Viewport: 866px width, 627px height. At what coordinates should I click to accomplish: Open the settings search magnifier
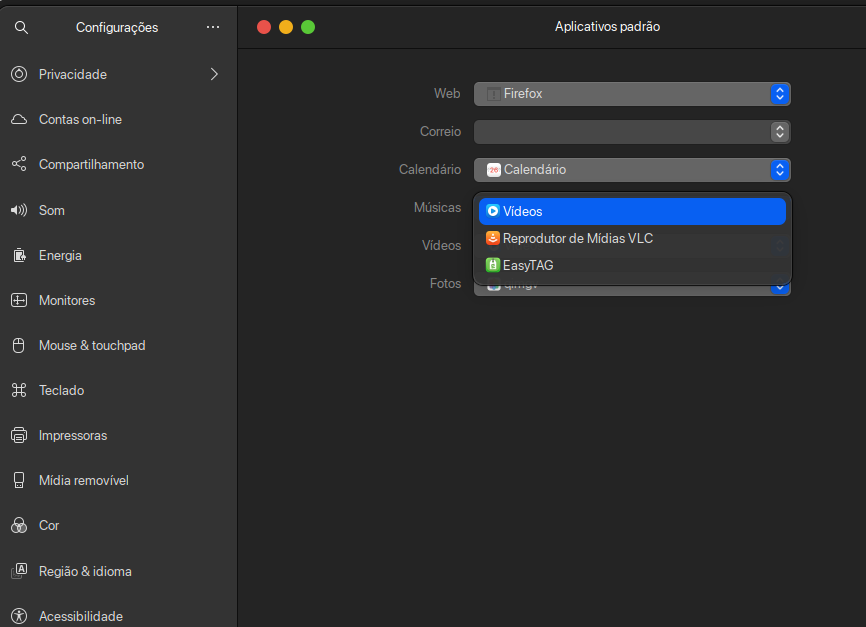click(x=21, y=27)
